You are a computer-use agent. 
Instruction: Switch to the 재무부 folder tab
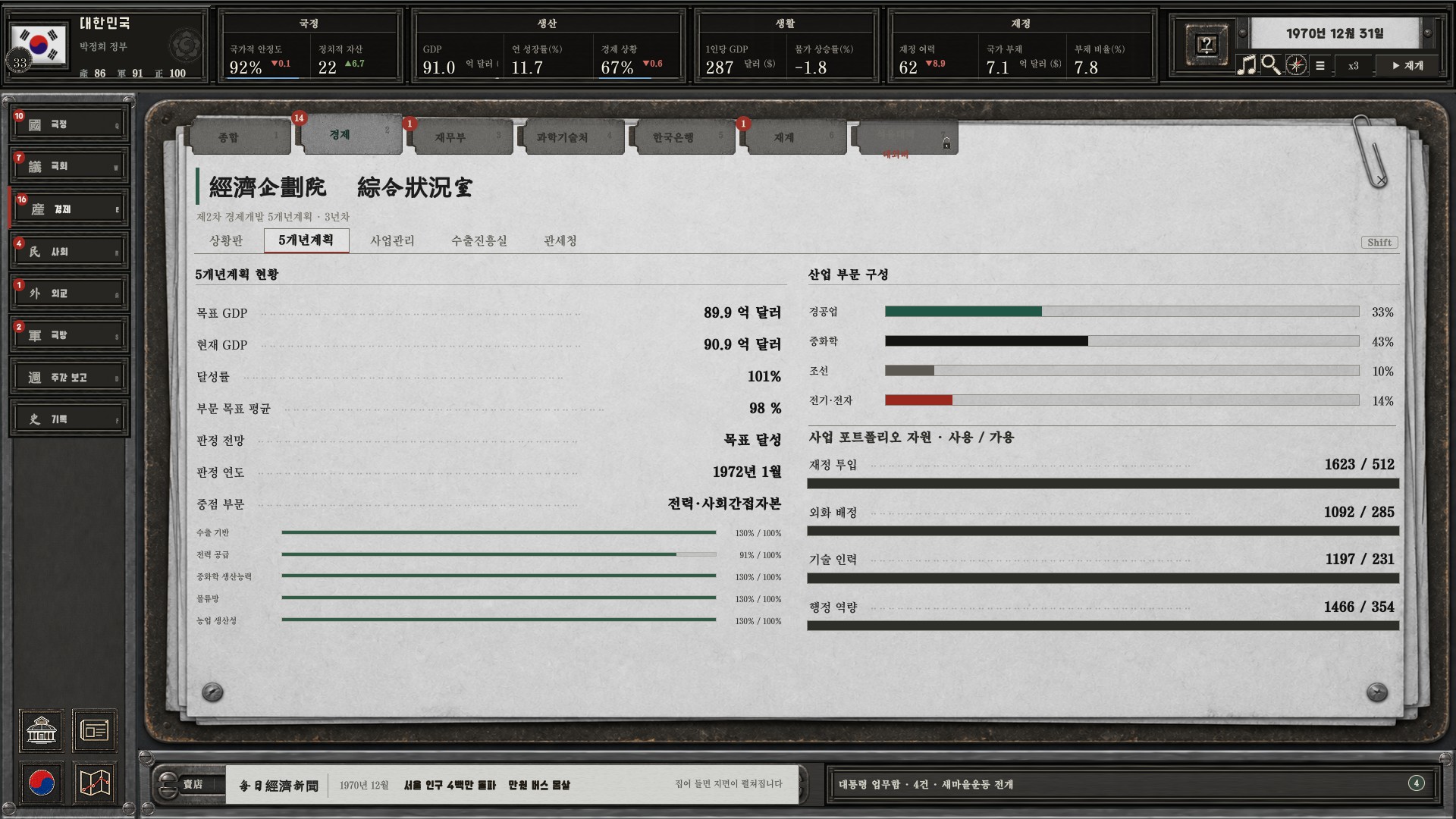point(463,137)
